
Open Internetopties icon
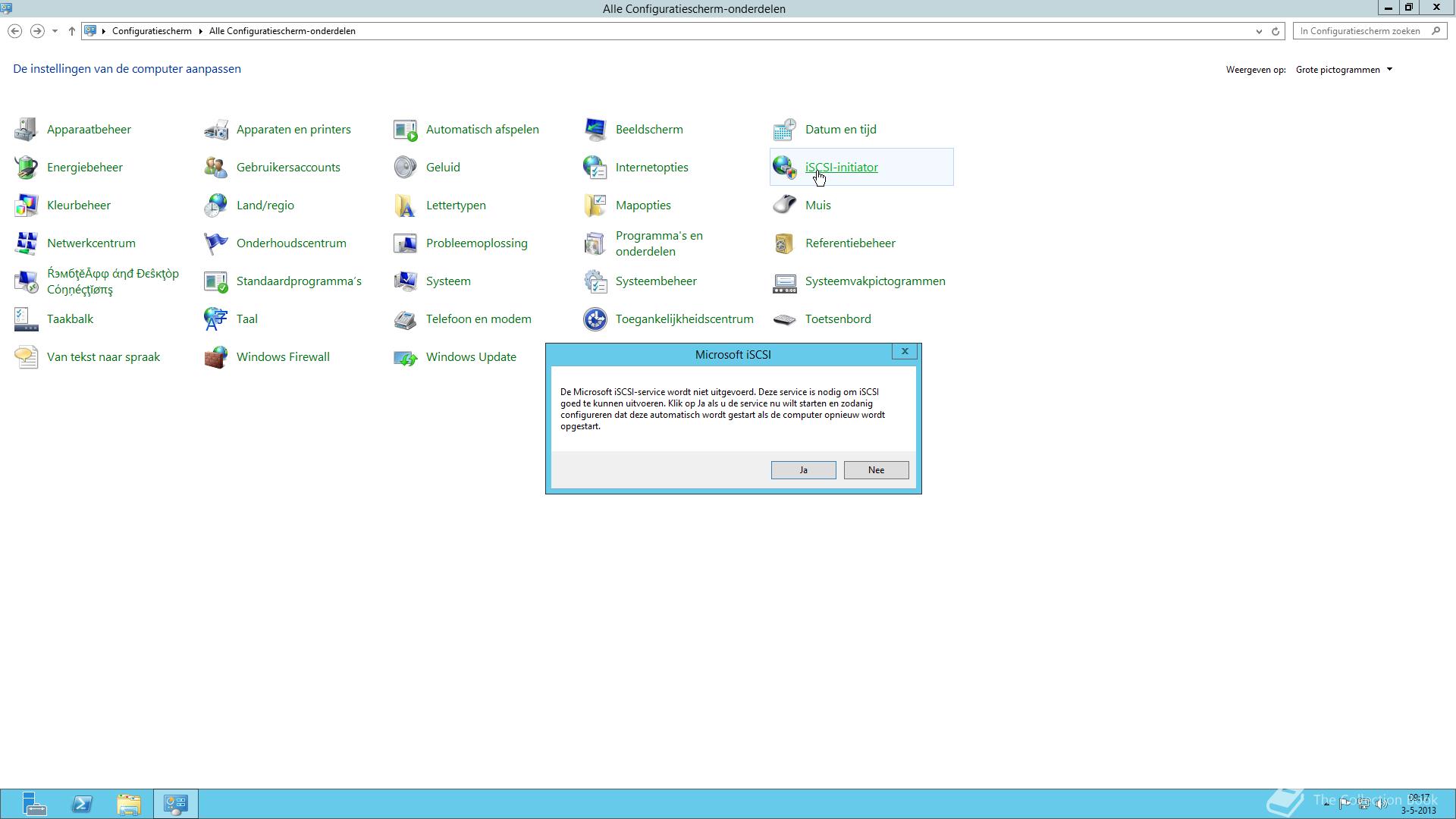tap(595, 168)
